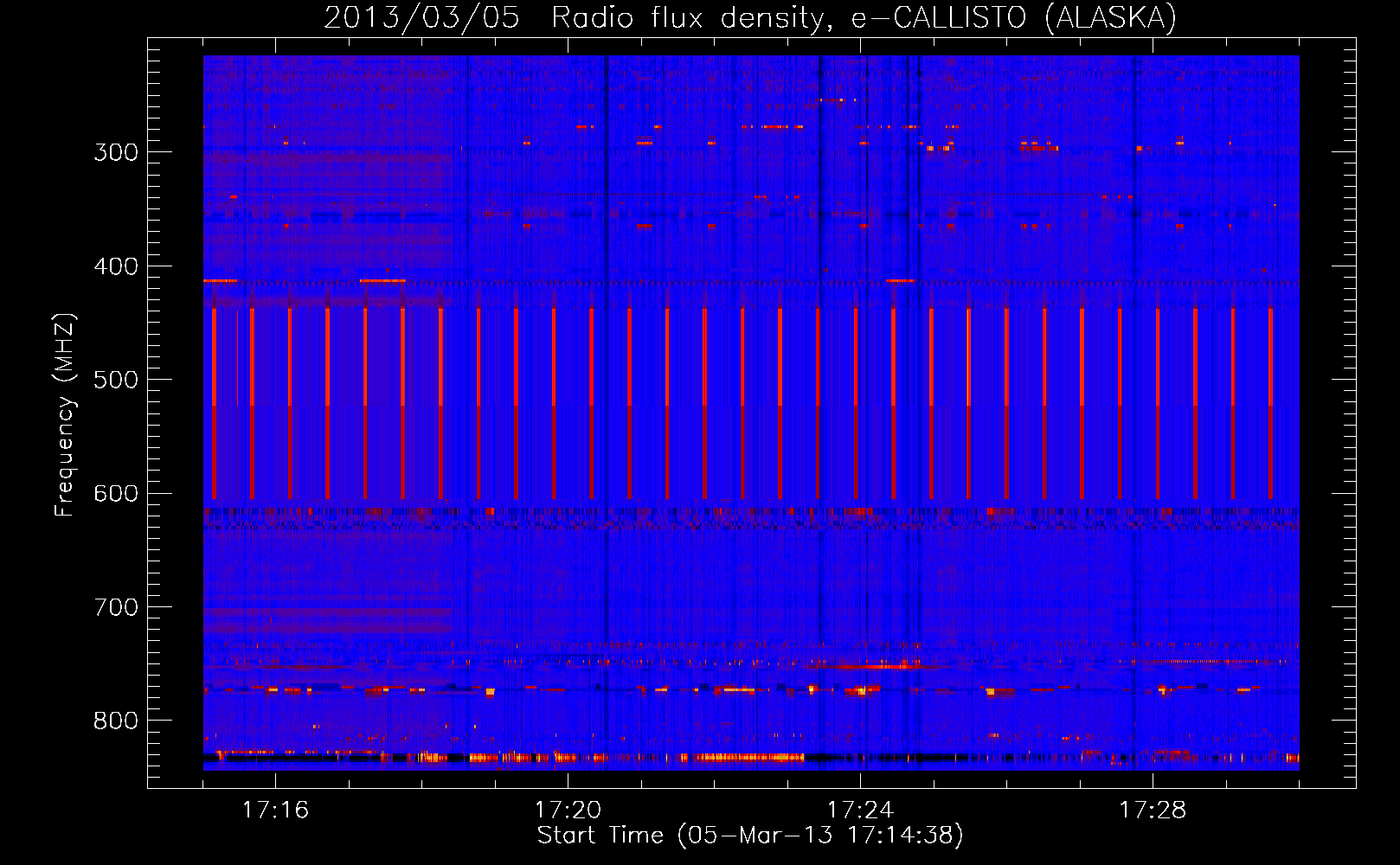Pick the 17:28 time tick label
The image size is (1400, 865).
(x=1153, y=810)
